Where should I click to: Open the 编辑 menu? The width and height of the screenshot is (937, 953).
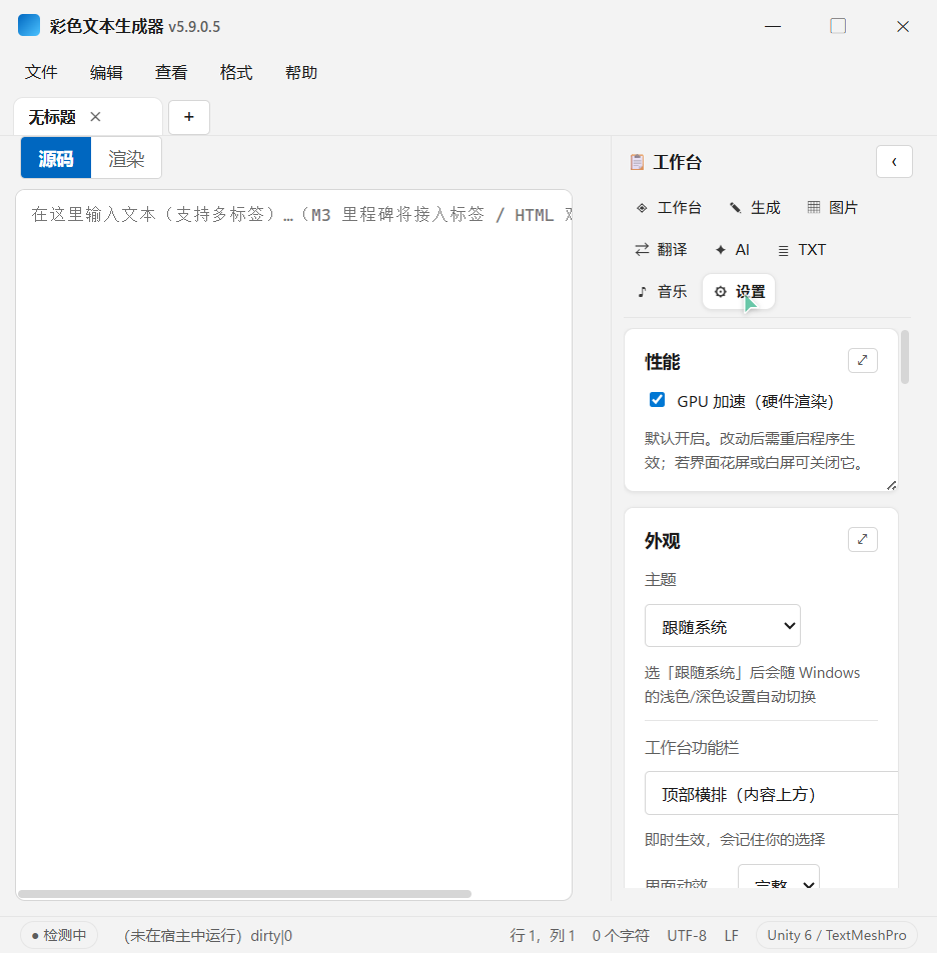point(106,72)
